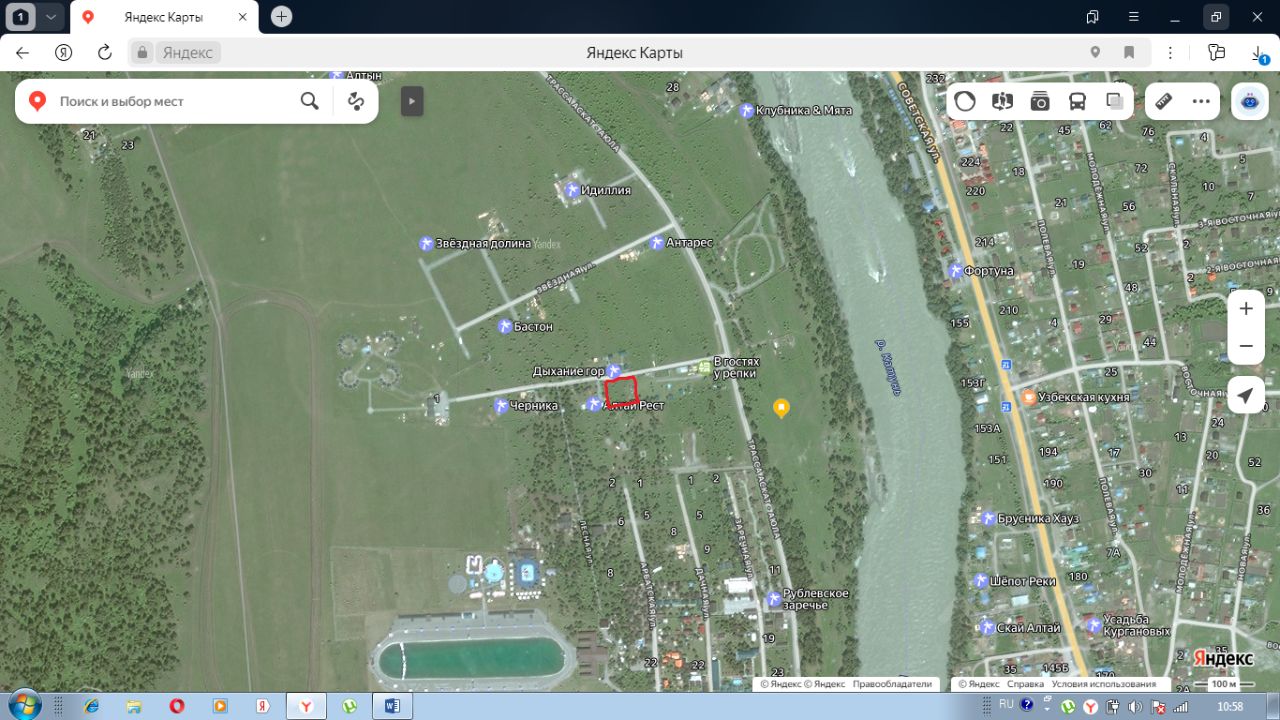Open the browser three-dot page menu
The height and width of the screenshot is (720, 1280).
(x=1171, y=53)
